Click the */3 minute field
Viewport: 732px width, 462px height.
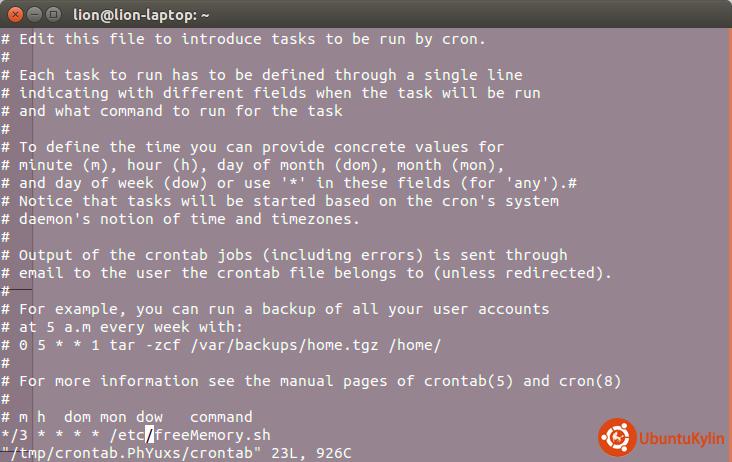[x=14, y=435]
